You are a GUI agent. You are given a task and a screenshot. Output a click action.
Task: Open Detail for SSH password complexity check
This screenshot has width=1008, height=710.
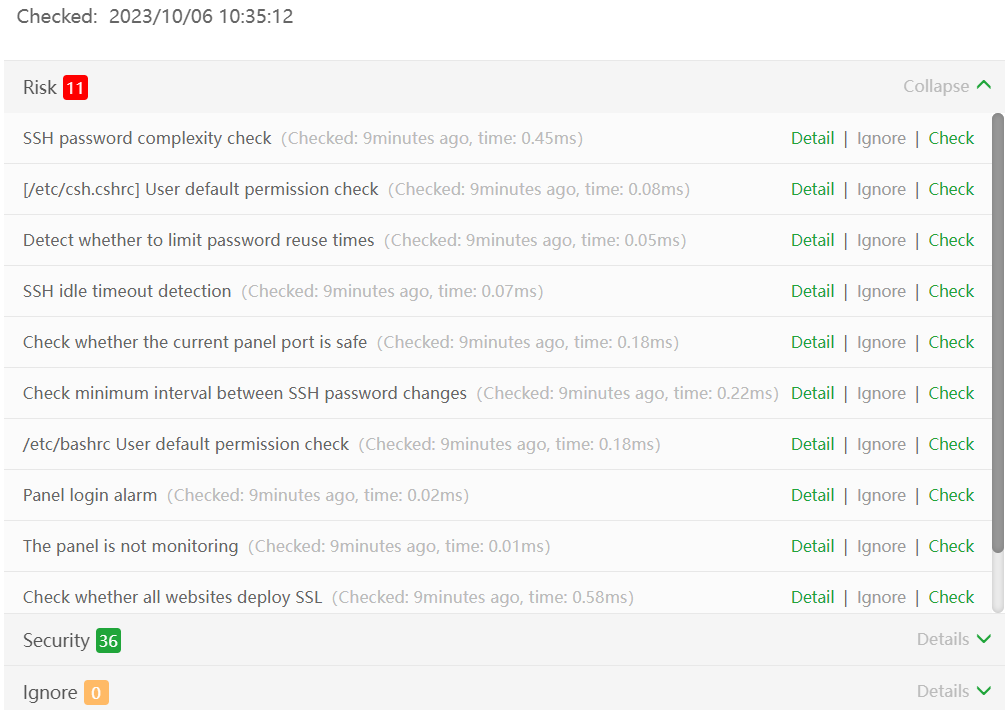[812, 138]
